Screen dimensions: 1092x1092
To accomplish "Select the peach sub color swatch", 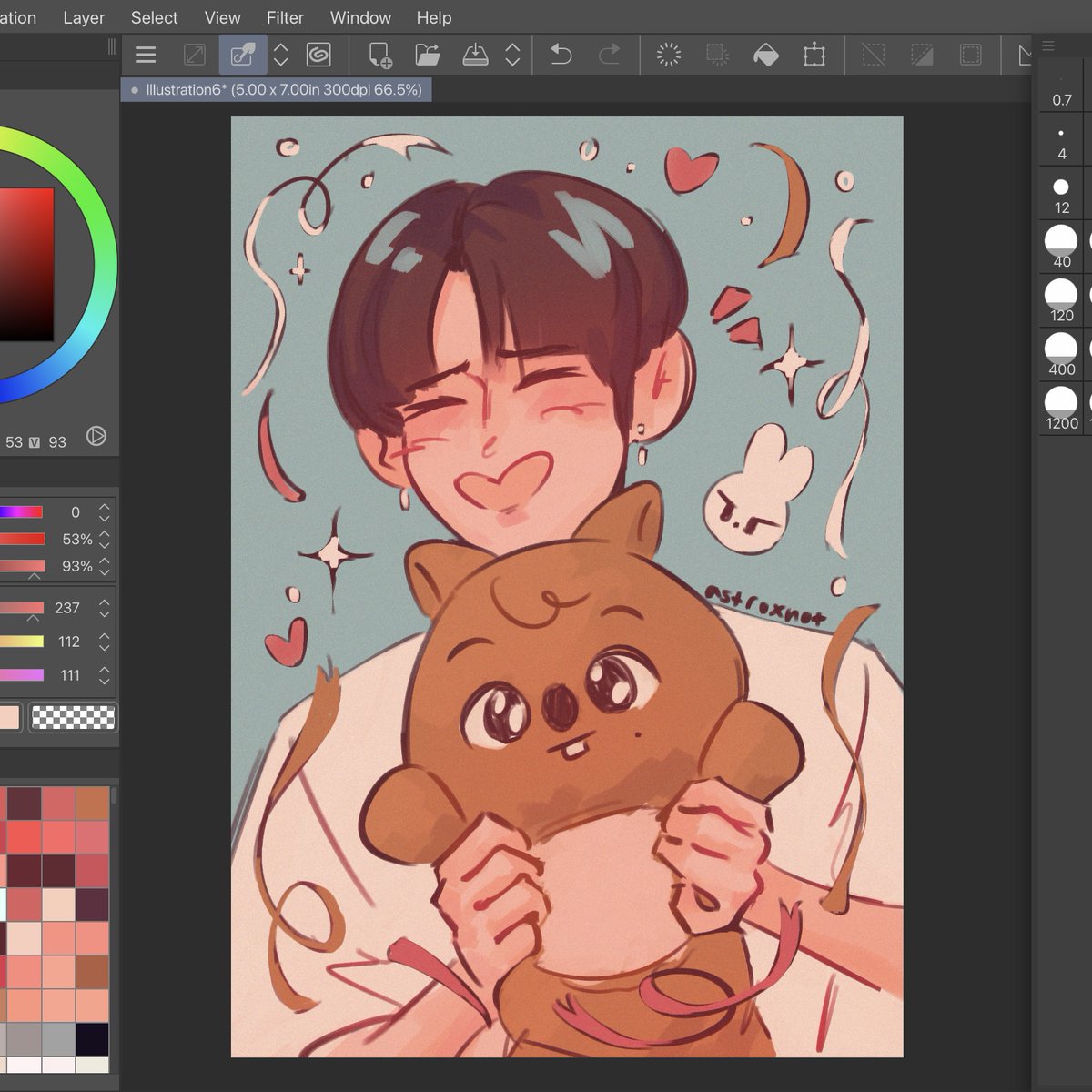I will tap(9, 717).
